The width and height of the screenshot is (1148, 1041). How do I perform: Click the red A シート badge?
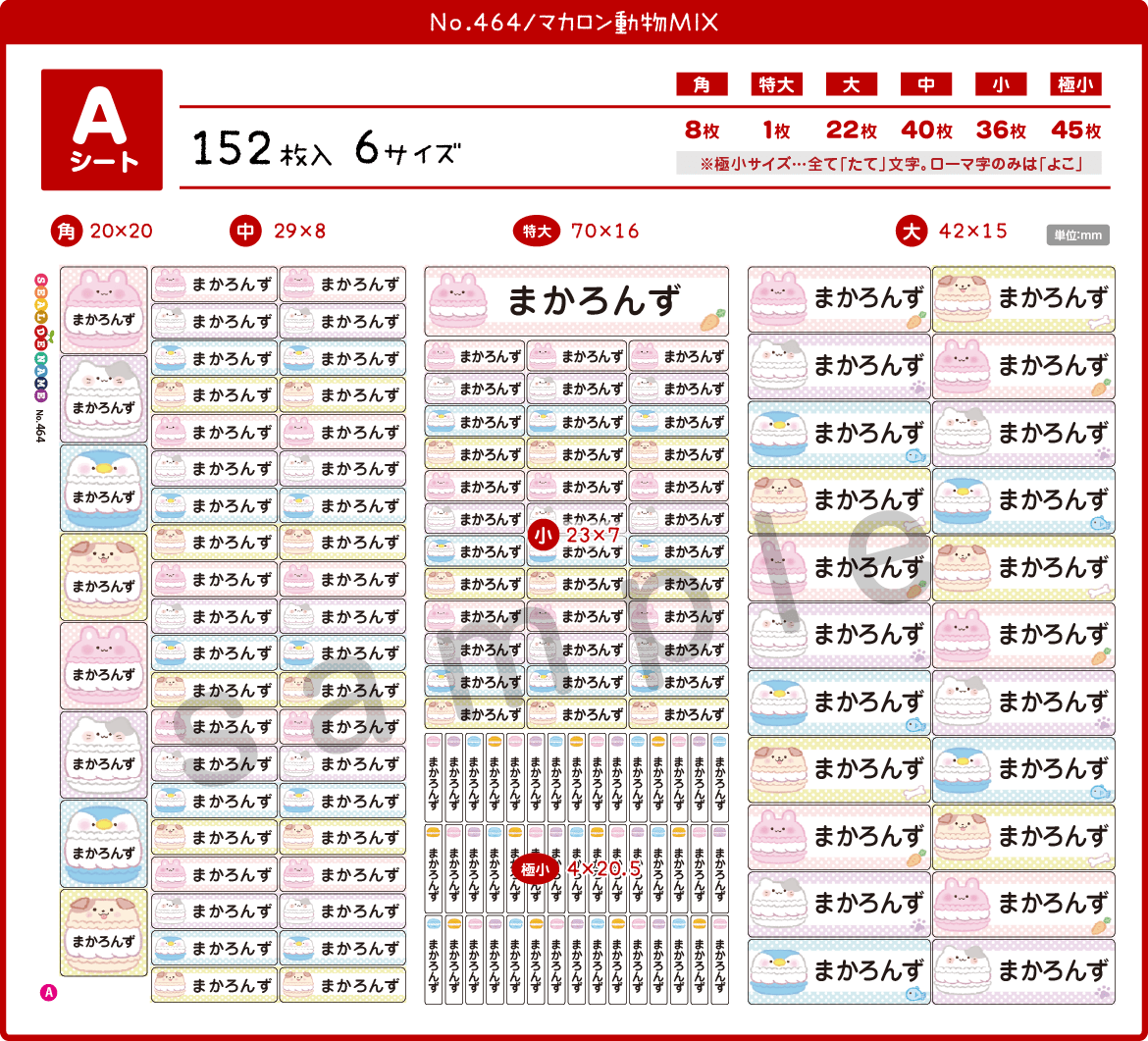[102, 130]
